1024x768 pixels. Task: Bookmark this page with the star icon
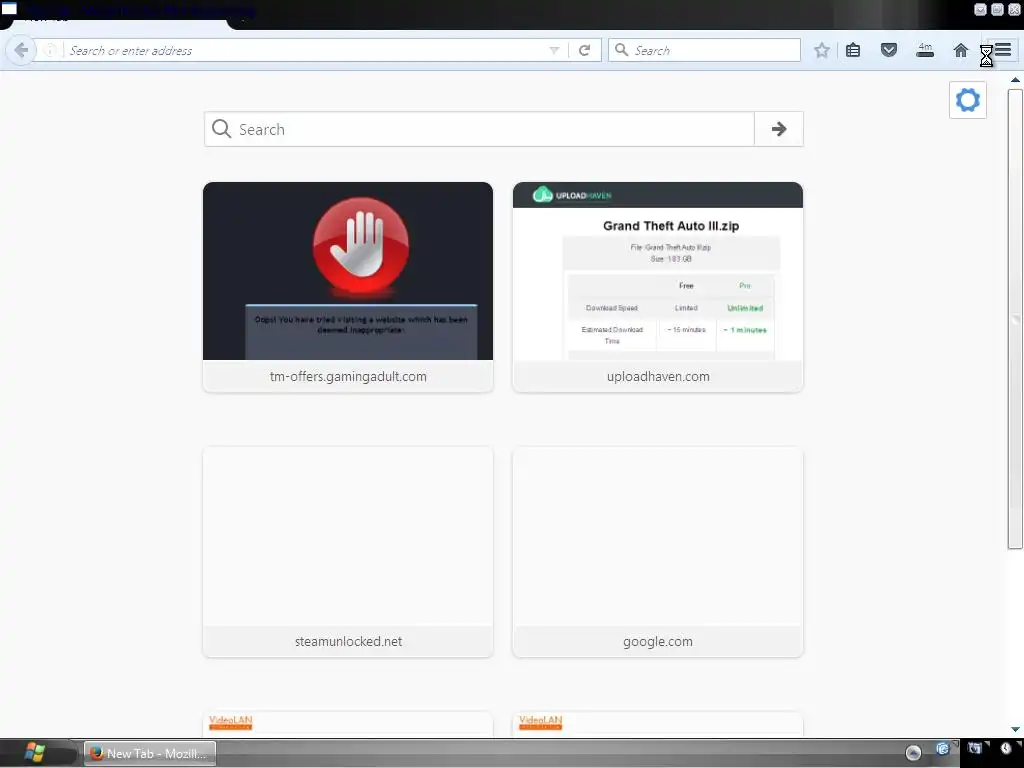pyautogui.click(x=822, y=50)
